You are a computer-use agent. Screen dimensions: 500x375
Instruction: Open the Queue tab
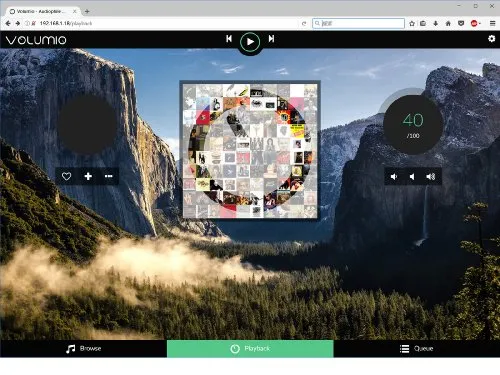point(417,349)
